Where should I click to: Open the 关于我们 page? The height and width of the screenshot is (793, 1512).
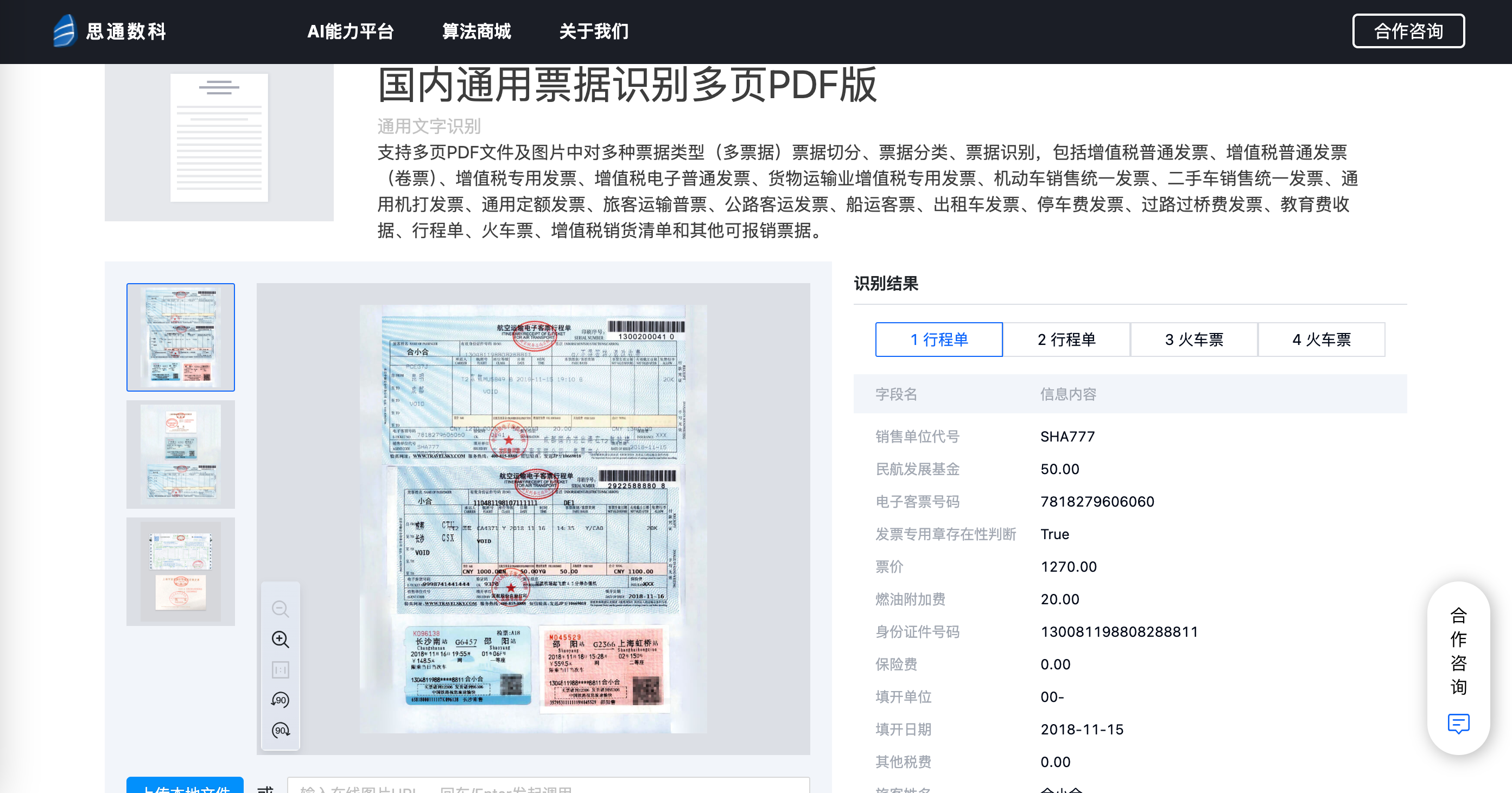coord(593,31)
